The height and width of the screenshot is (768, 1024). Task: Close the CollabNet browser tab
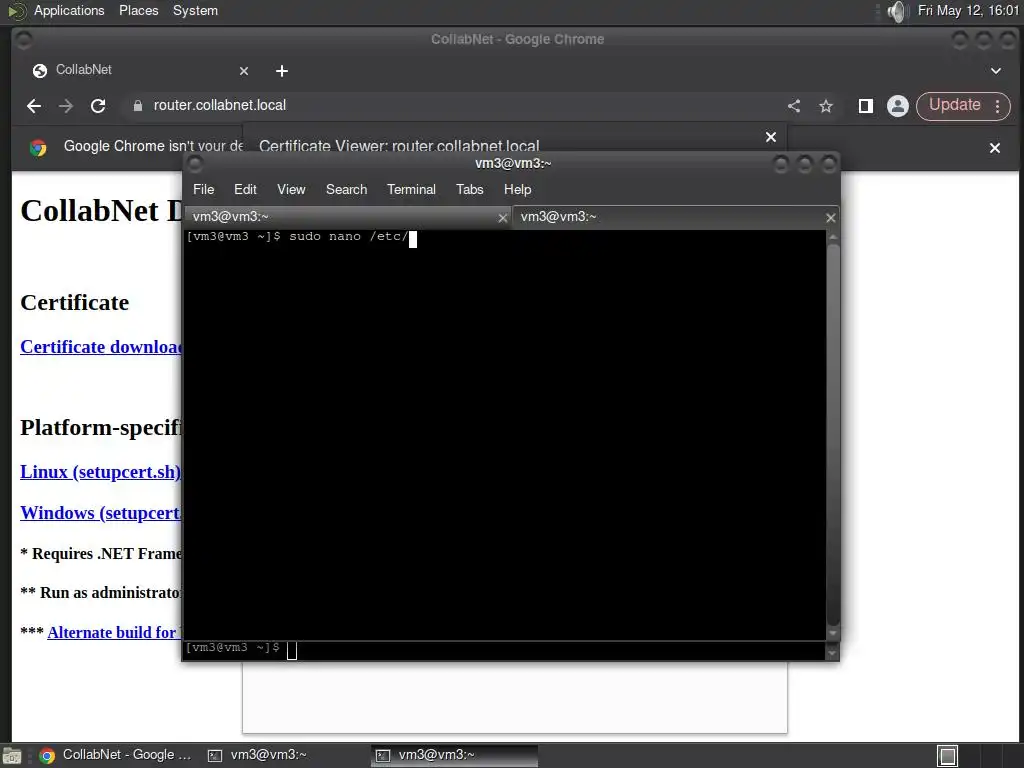(x=244, y=71)
